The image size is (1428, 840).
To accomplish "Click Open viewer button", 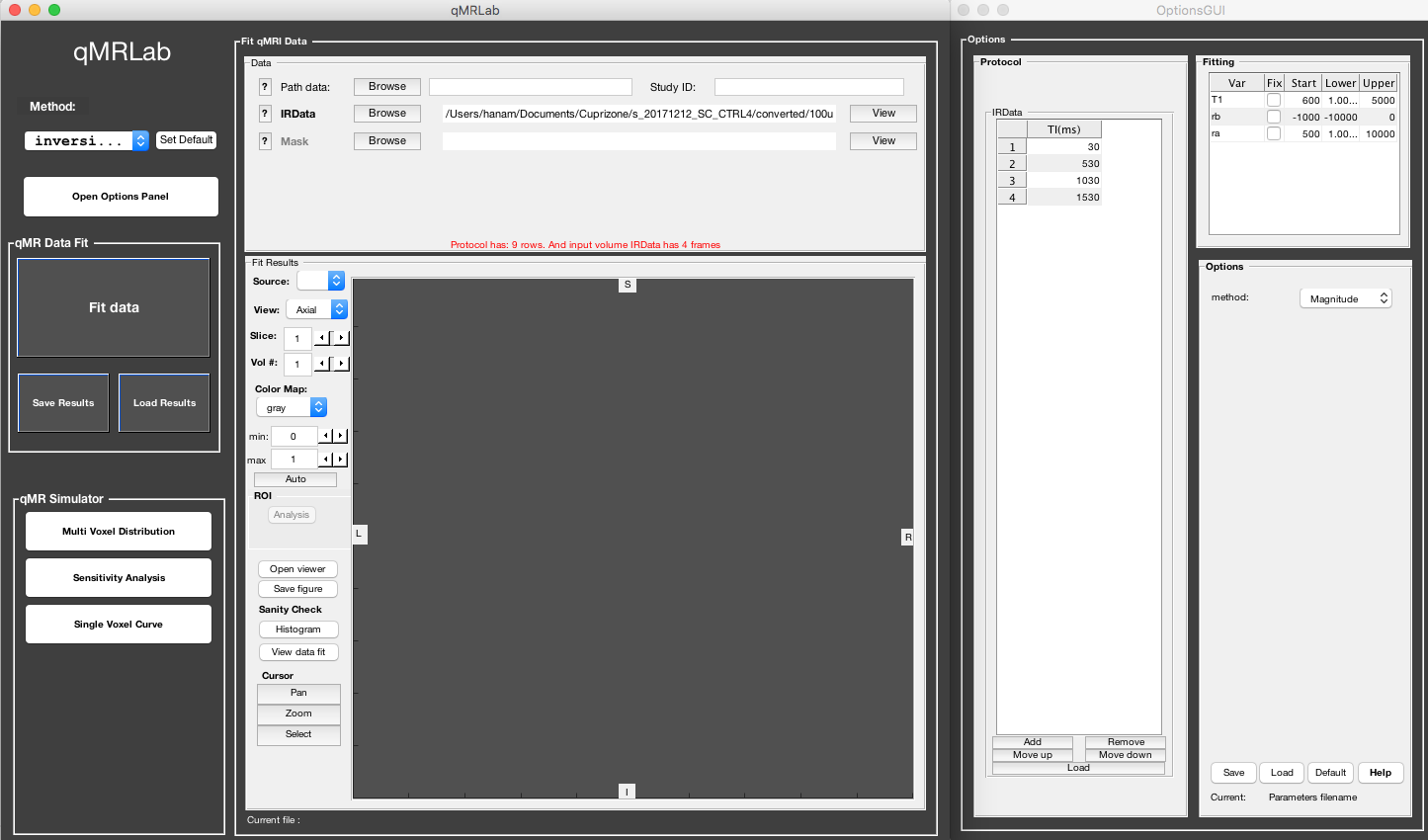I will pyautogui.click(x=297, y=569).
